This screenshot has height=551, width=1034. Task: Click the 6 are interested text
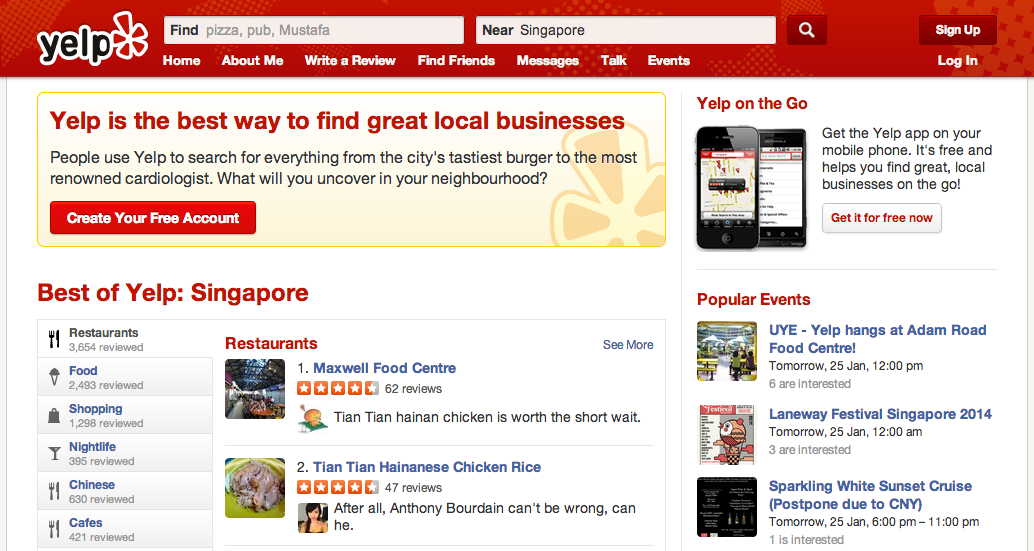coord(810,384)
